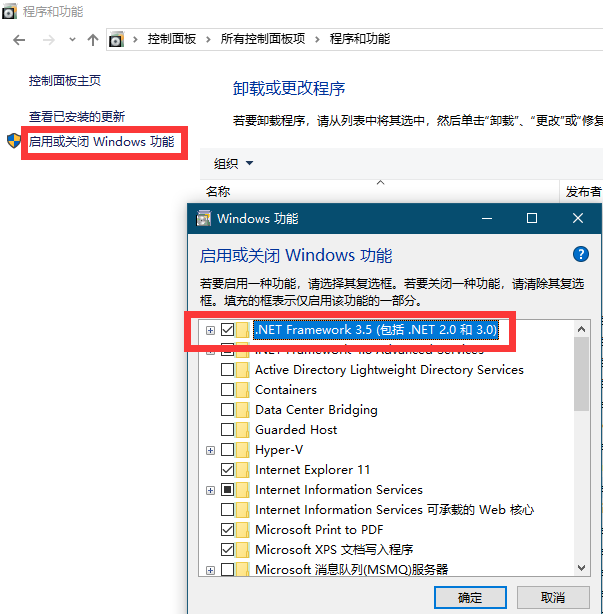Close the Windows 功能 dialog
This screenshot has width=603, height=614.
[x=578, y=219]
